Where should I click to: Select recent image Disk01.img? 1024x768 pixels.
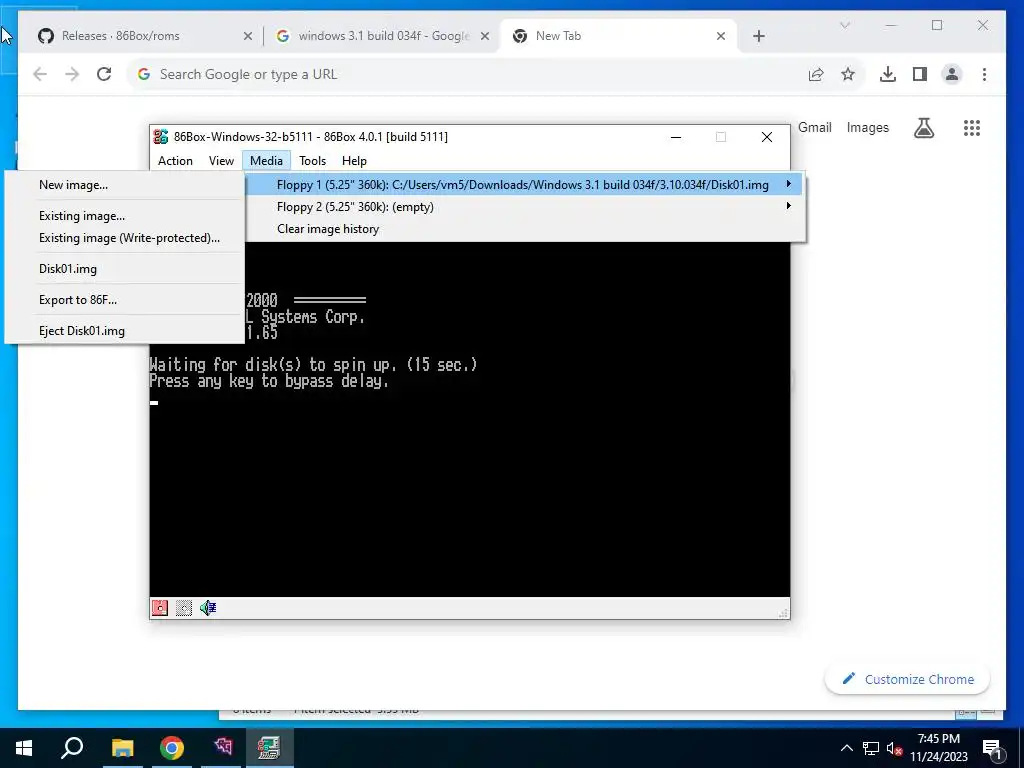pos(124,269)
